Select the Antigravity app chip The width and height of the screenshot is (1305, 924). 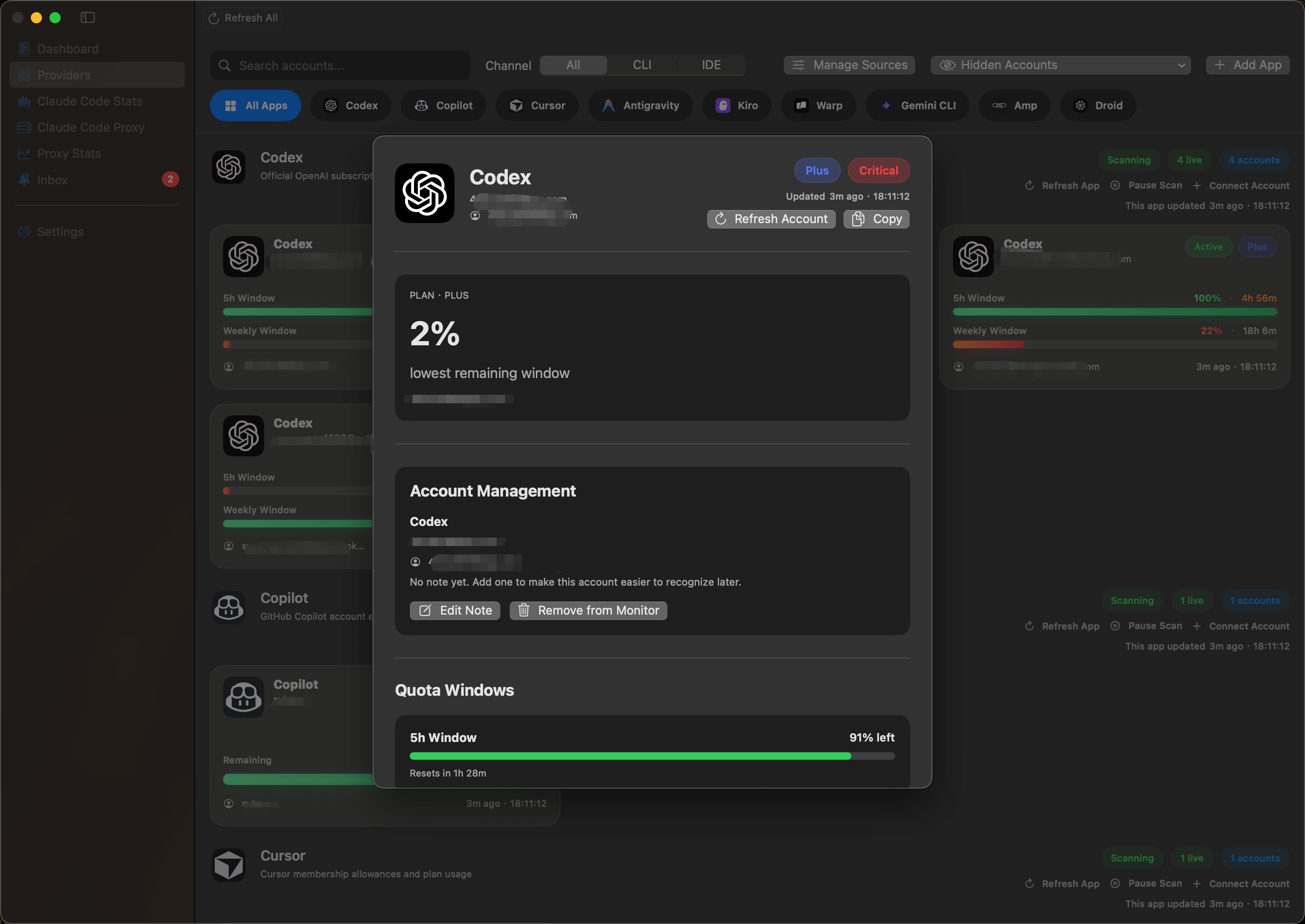pos(640,105)
